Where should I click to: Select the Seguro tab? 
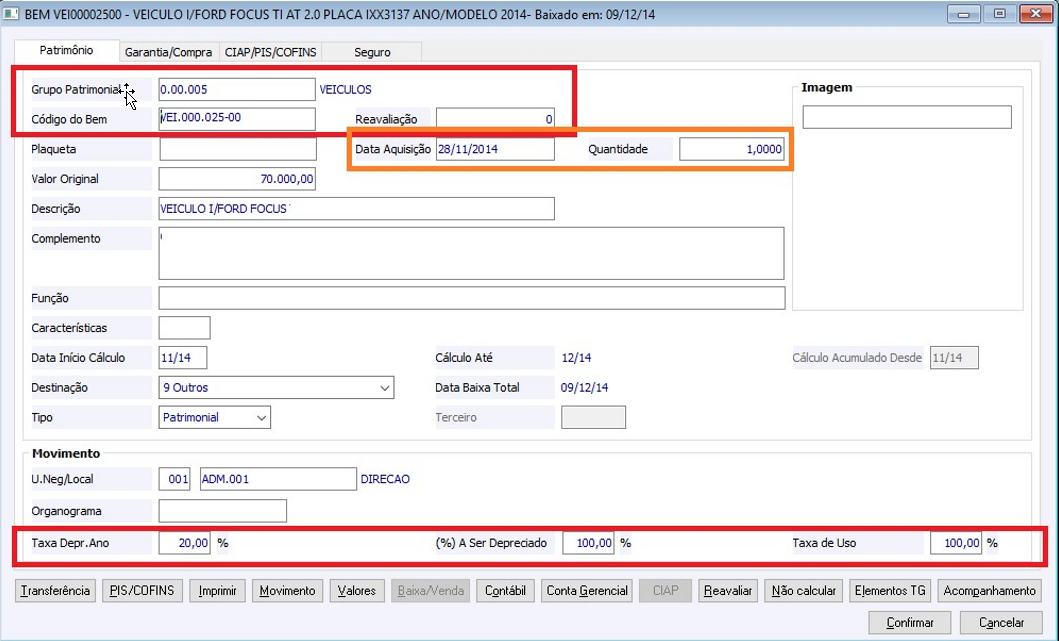pos(372,52)
